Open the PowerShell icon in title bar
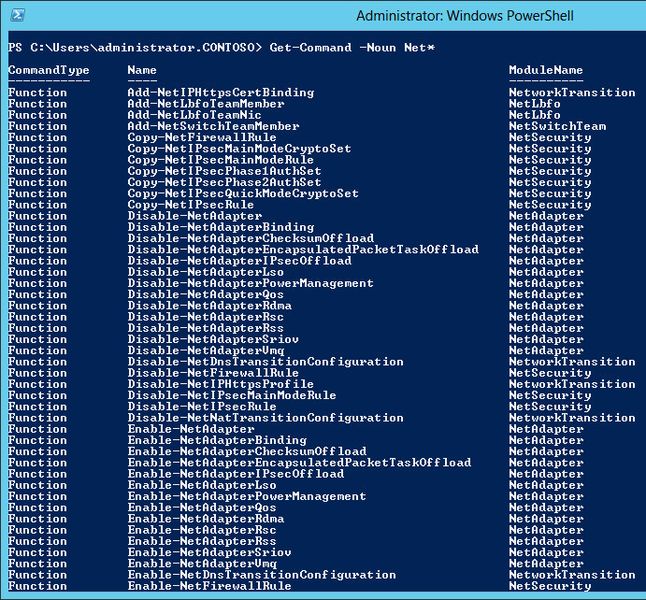The width and height of the screenshot is (646, 600). point(17,15)
